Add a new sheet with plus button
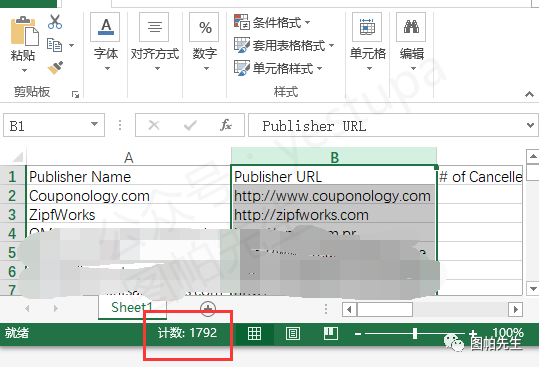 (x=208, y=308)
